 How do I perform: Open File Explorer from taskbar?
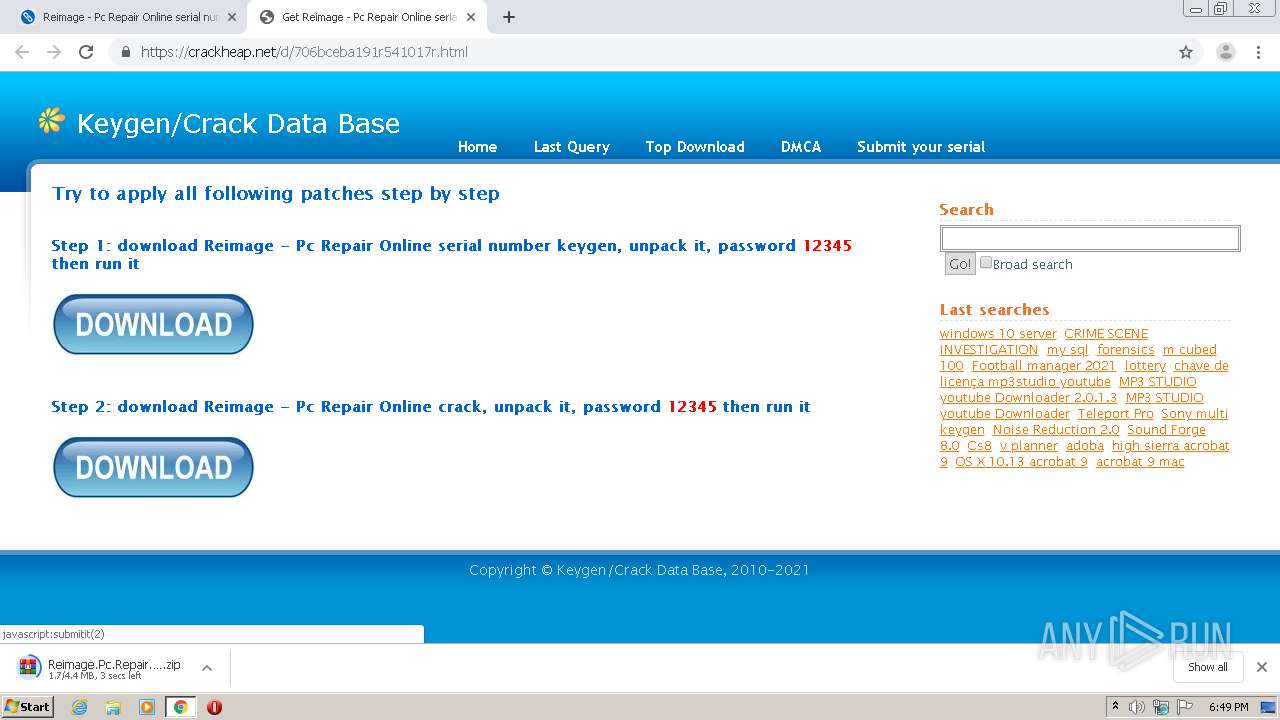pyautogui.click(x=113, y=707)
